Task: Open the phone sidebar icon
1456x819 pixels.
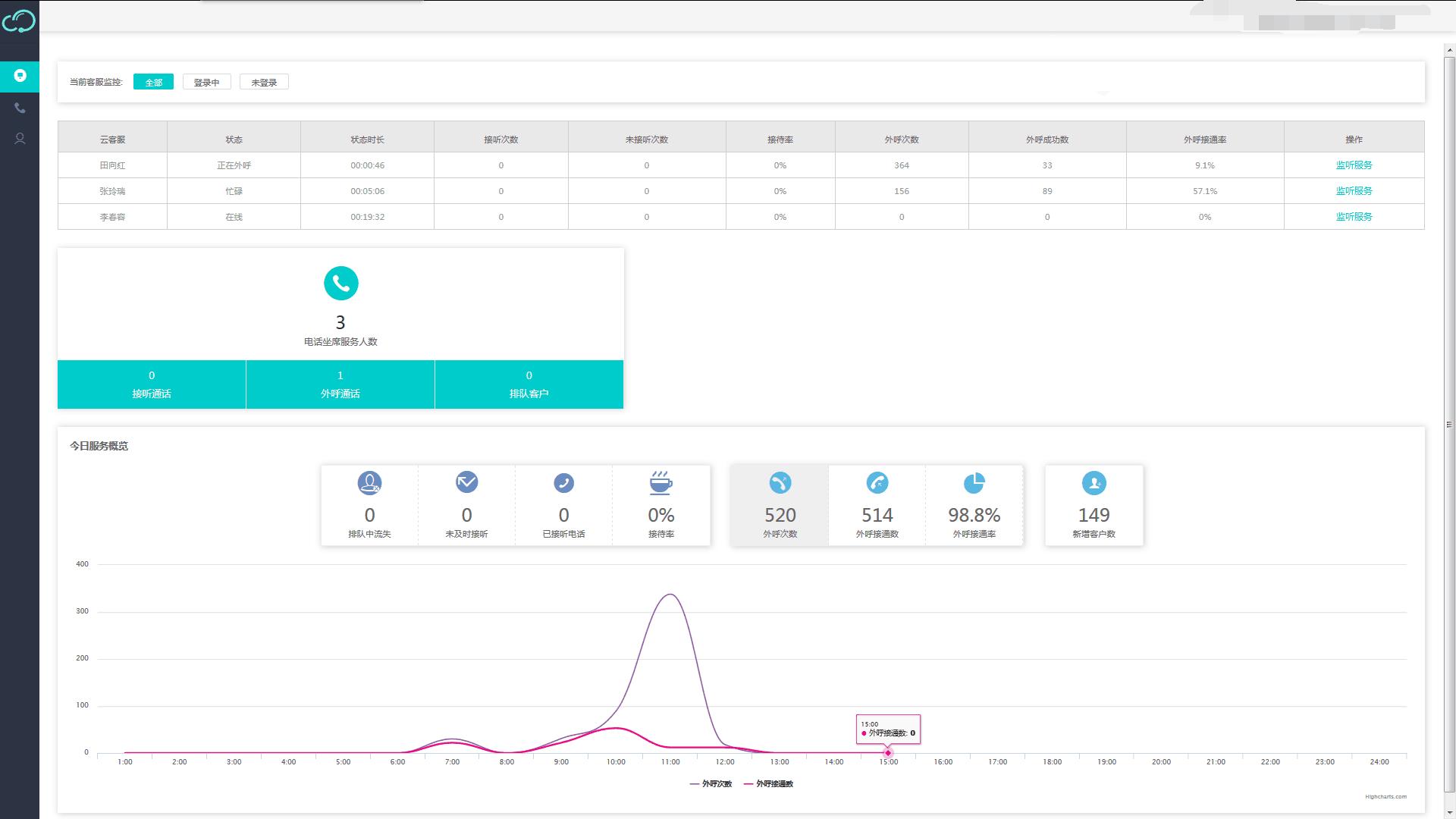Action: (20, 108)
